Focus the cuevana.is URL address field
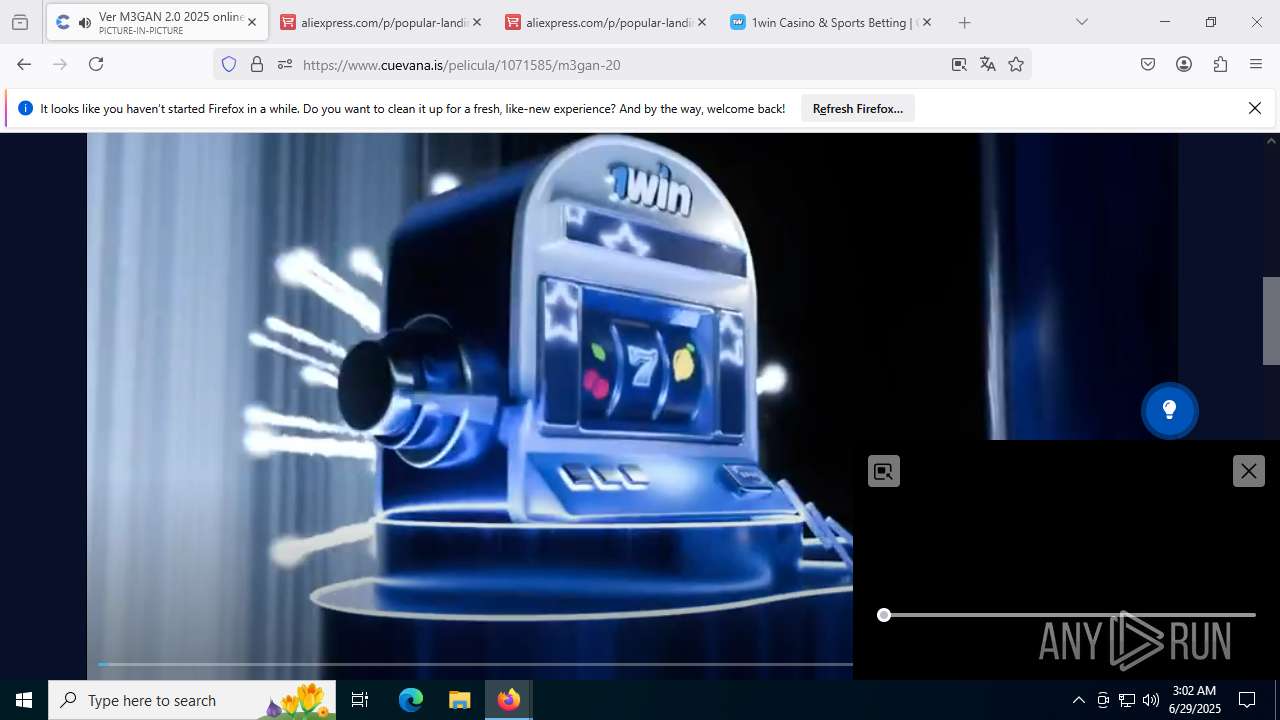 tap(622, 64)
